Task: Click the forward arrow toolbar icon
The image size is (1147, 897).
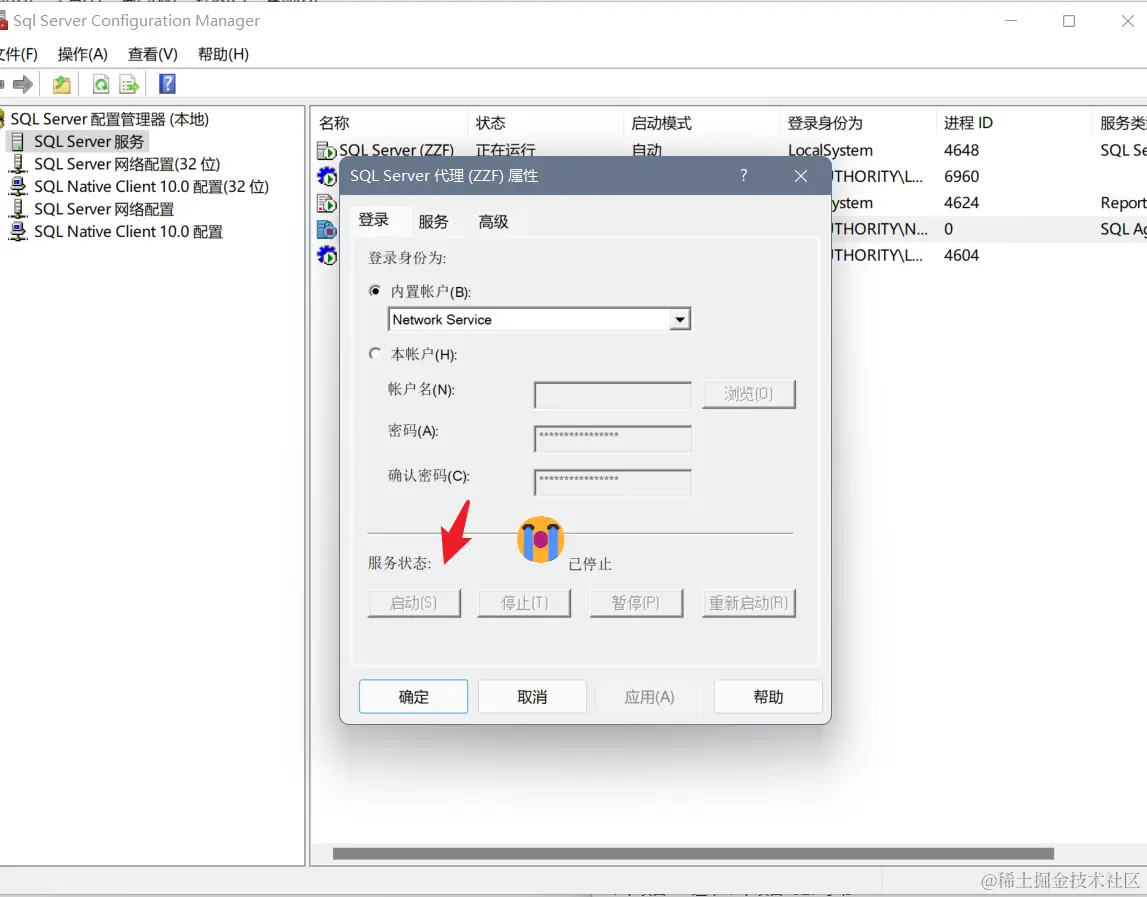Action: coord(23,84)
